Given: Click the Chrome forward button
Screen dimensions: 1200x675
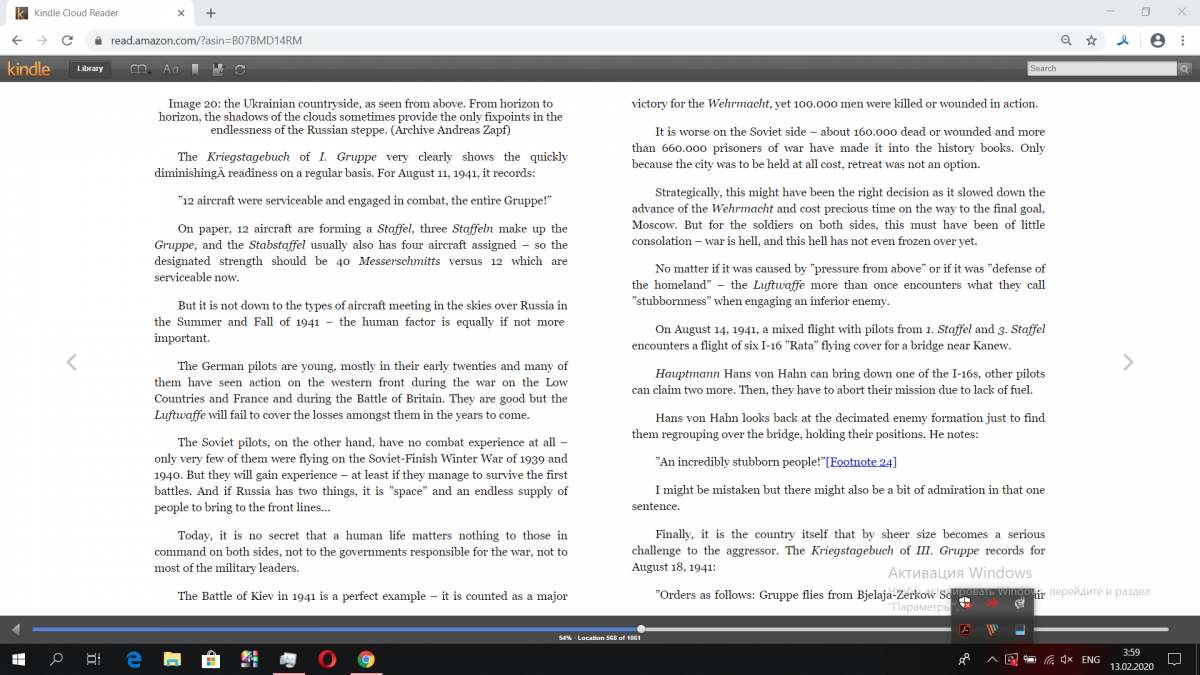Looking at the screenshot, I should point(42,40).
